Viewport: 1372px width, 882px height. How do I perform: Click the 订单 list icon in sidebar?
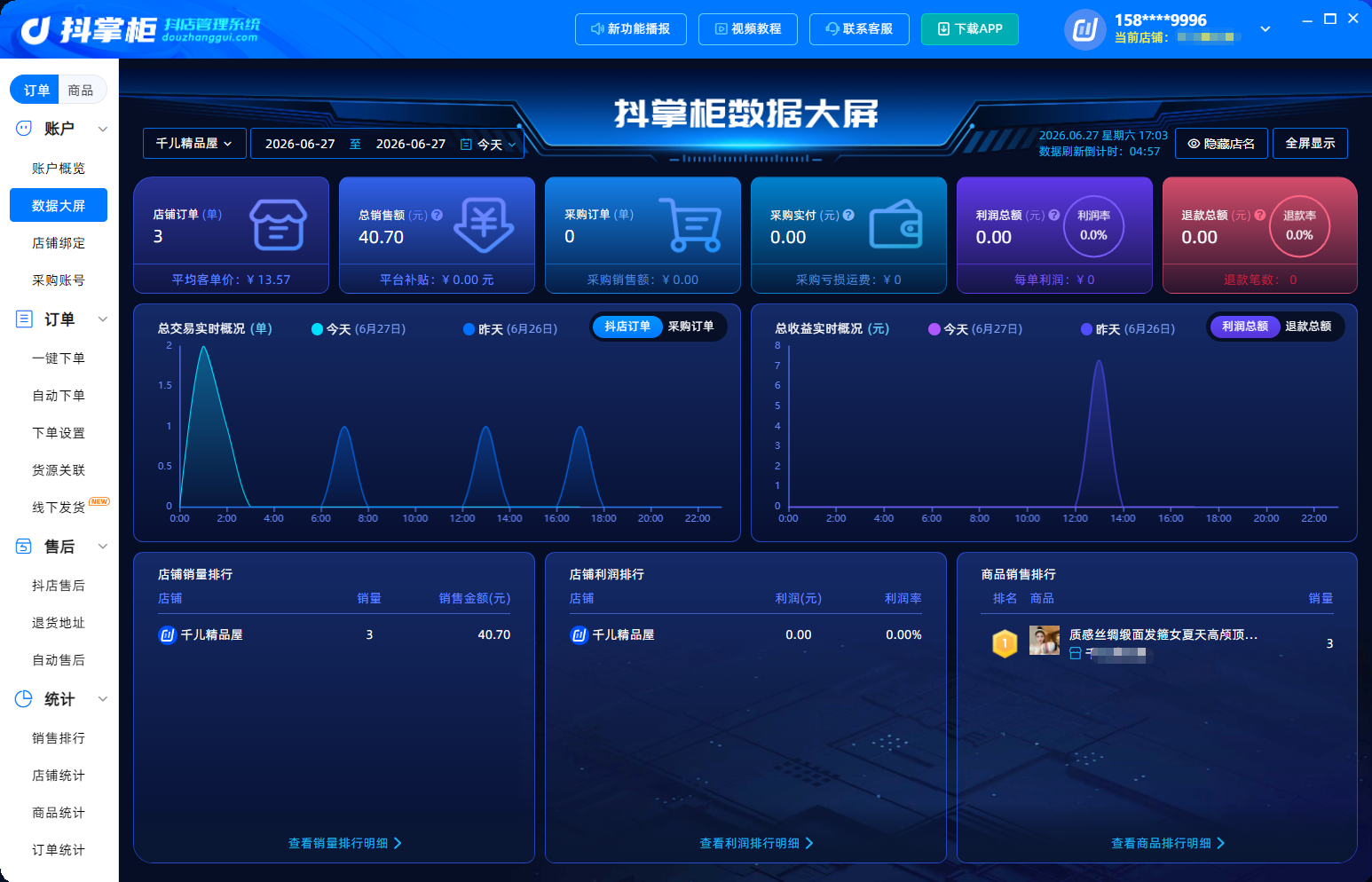24,319
